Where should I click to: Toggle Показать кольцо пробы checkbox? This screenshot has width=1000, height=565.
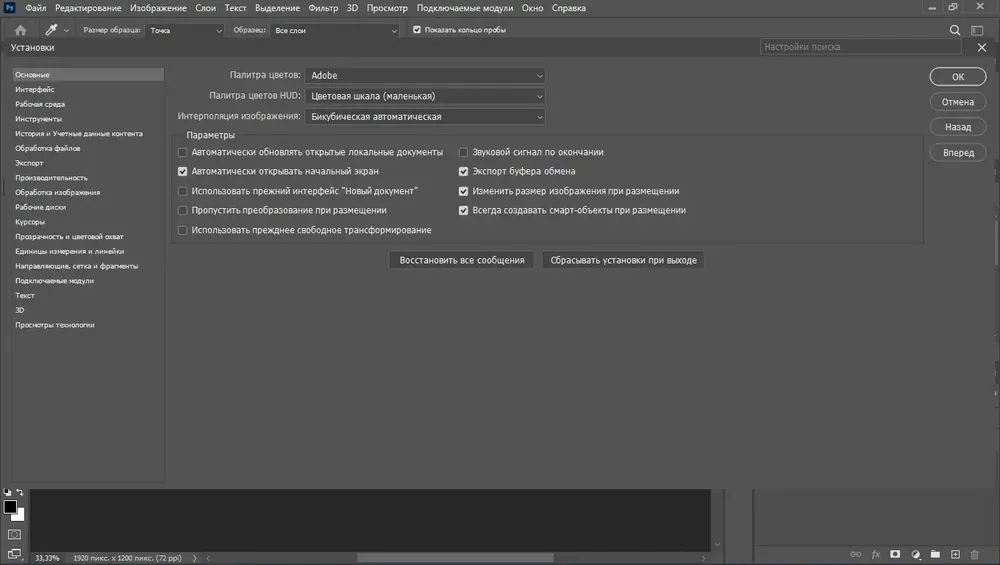417,29
